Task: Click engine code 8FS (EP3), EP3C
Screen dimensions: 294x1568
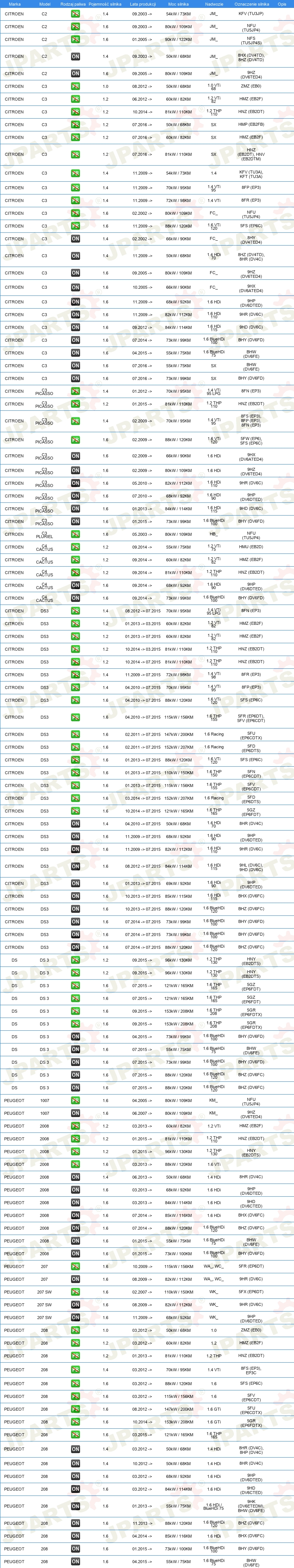Action: [251, 1370]
